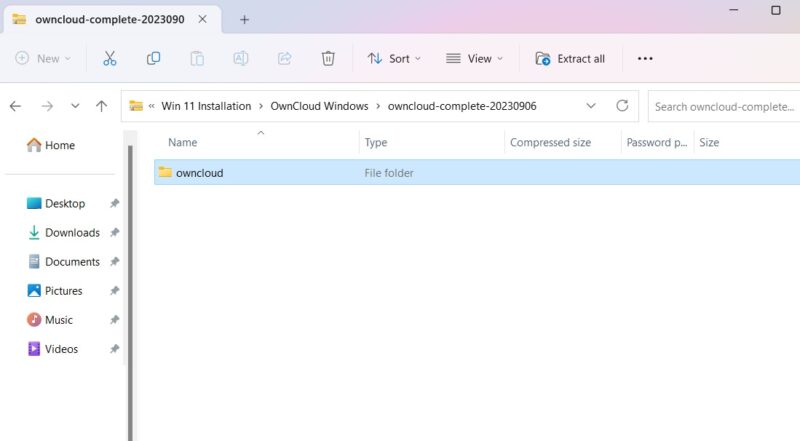Expand chevron after Win 11 Installation
The width and height of the screenshot is (800, 441).
261,106
